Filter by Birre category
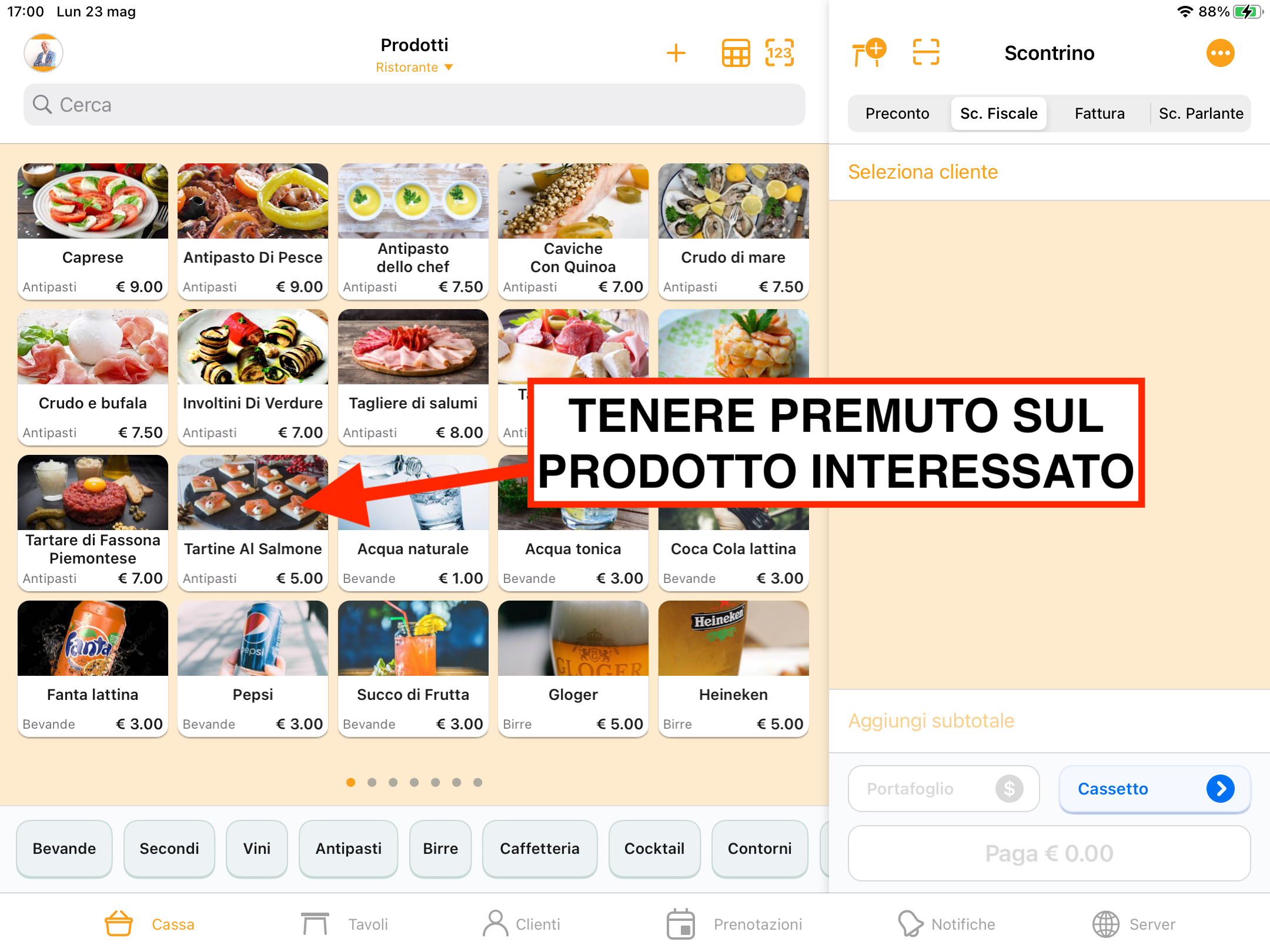Viewport: 1270px width, 952px height. click(440, 849)
